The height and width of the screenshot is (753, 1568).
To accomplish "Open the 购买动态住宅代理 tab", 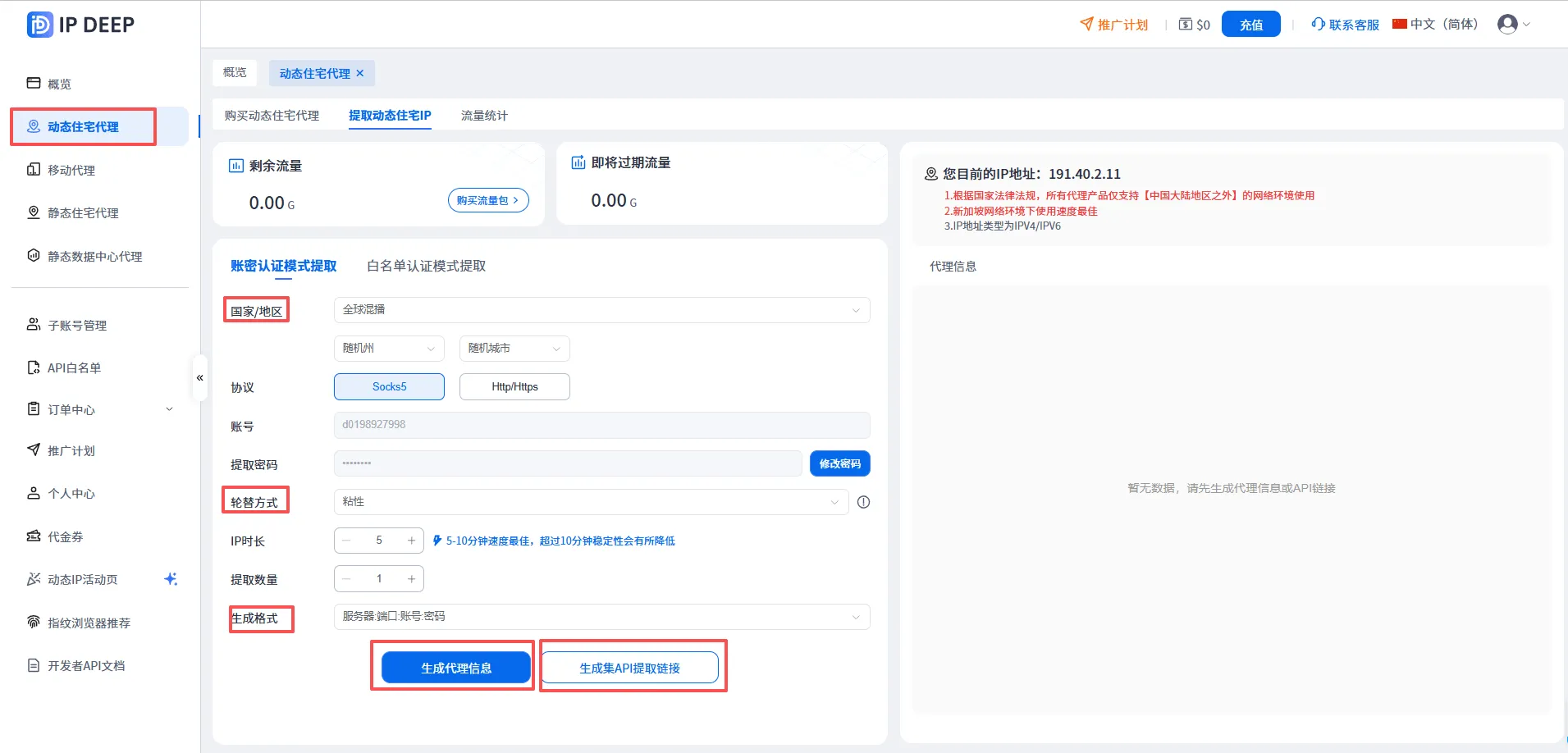I will [272, 116].
